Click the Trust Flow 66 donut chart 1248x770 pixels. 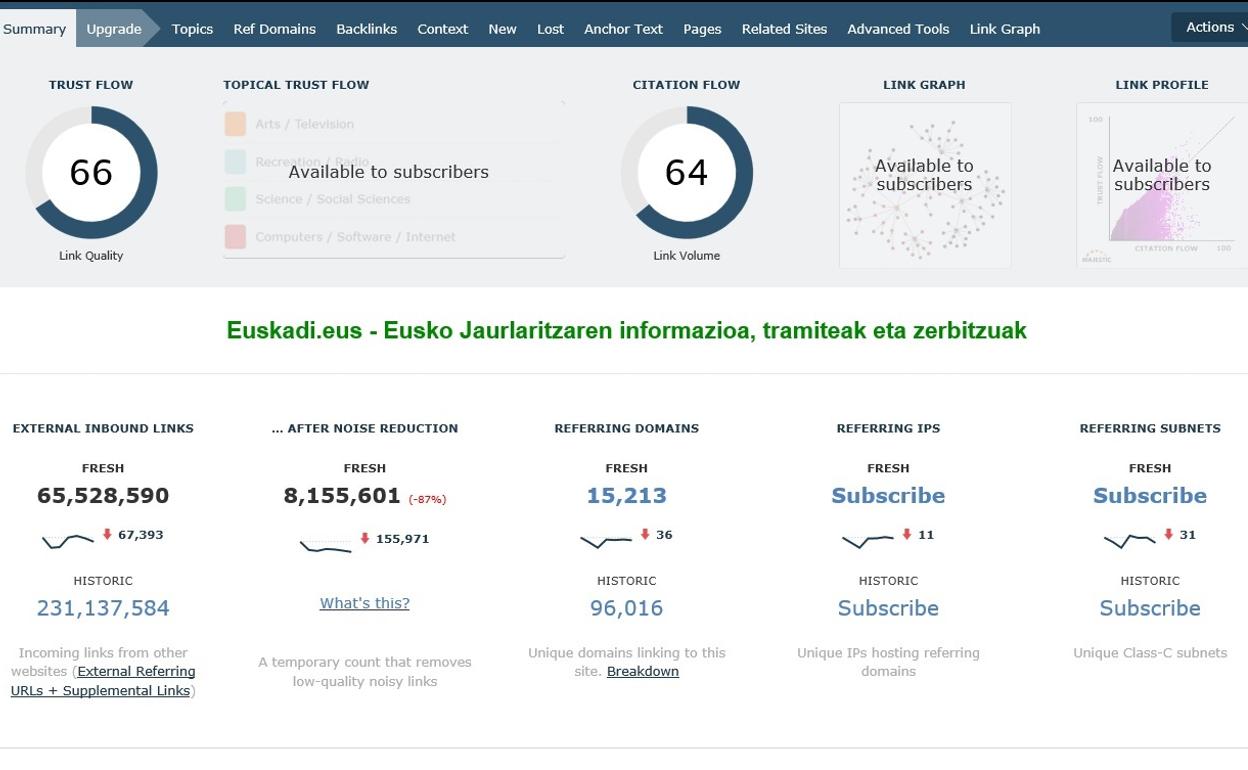pos(91,172)
